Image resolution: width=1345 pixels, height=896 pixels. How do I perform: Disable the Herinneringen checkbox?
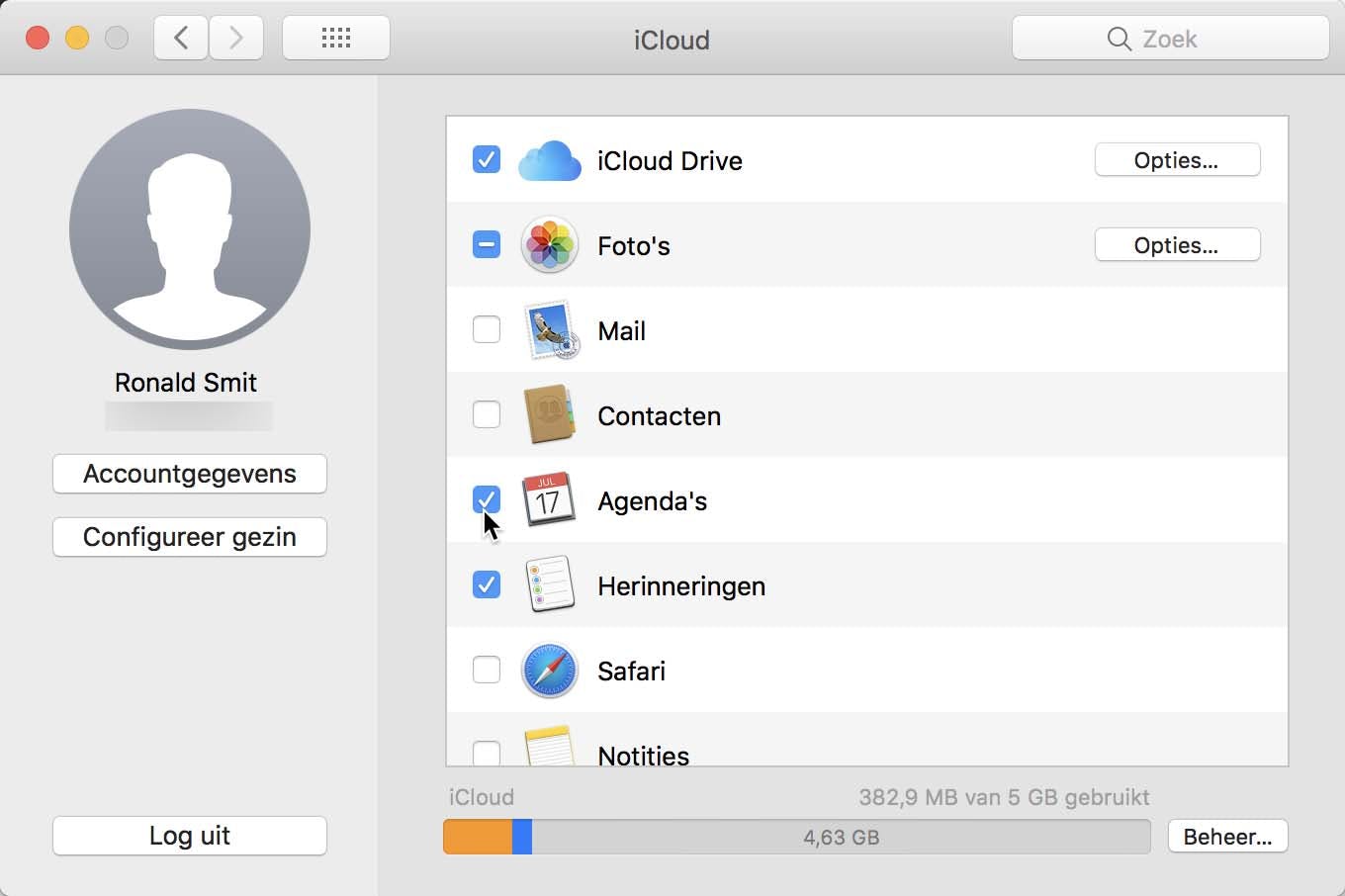(487, 585)
